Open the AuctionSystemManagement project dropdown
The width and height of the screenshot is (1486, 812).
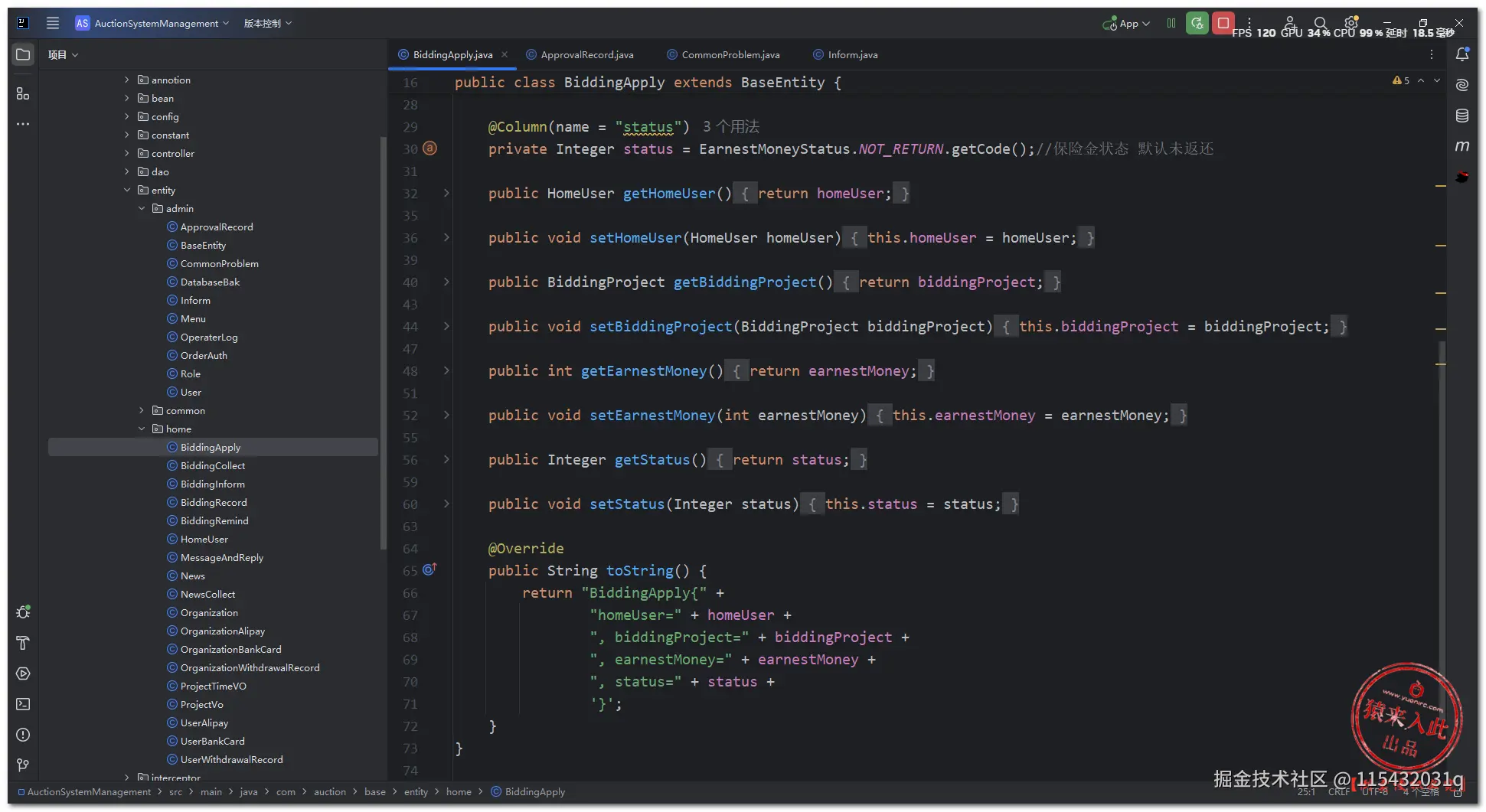click(x=152, y=23)
